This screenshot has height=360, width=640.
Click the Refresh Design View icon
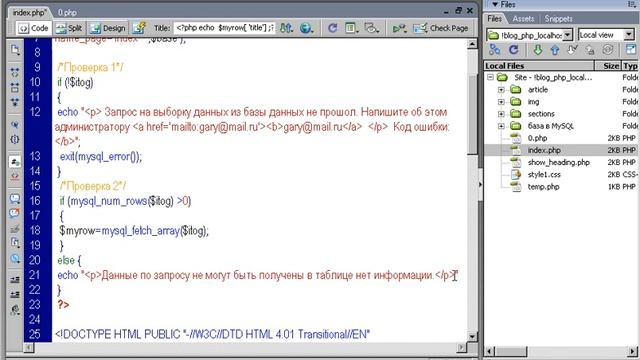click(333, 28)
